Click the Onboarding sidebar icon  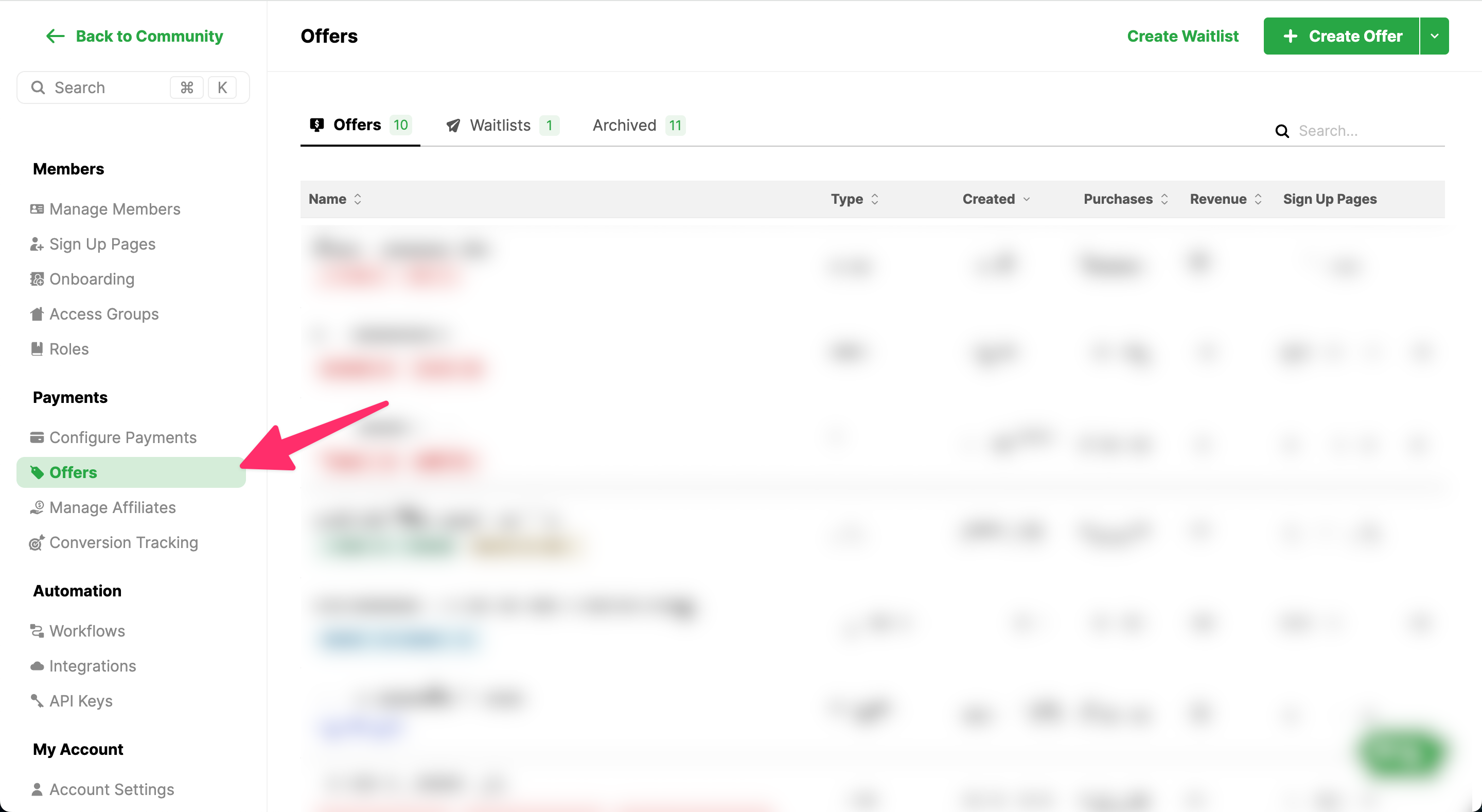[x=37, y=279]
